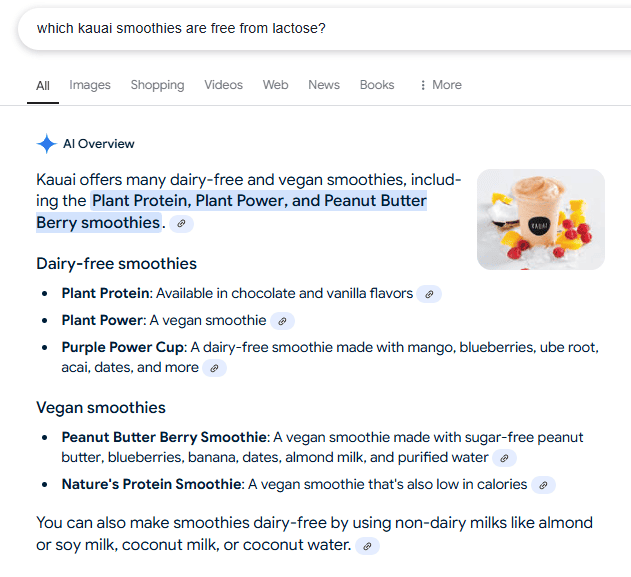Screen dimensions: 631x577
Task: Select the Web results tab
Action: click(275, 85)
